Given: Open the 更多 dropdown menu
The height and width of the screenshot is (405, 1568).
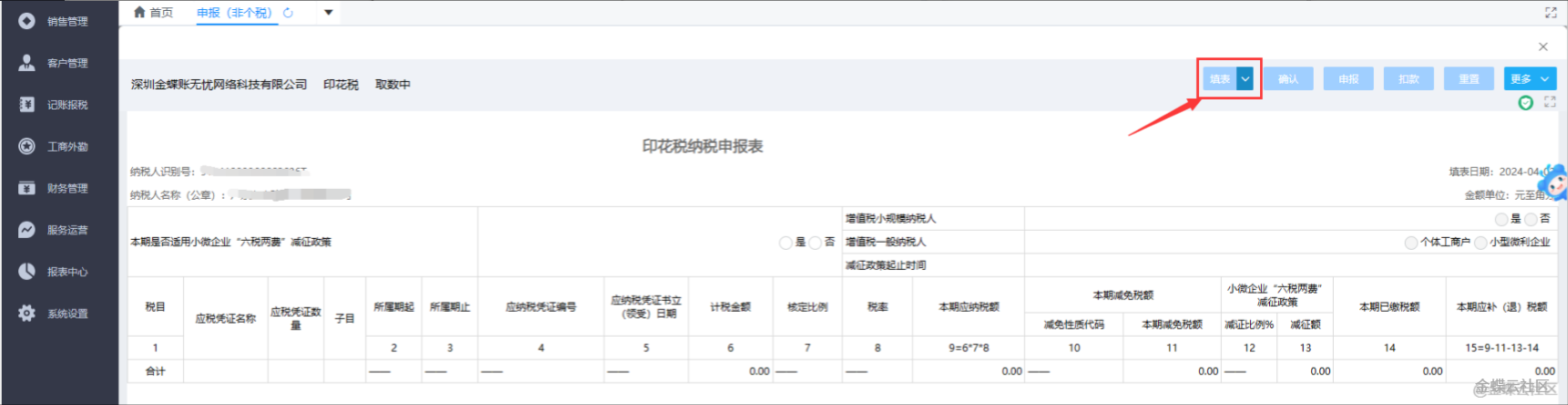Looking at the screenshot, I should 1529,79.
